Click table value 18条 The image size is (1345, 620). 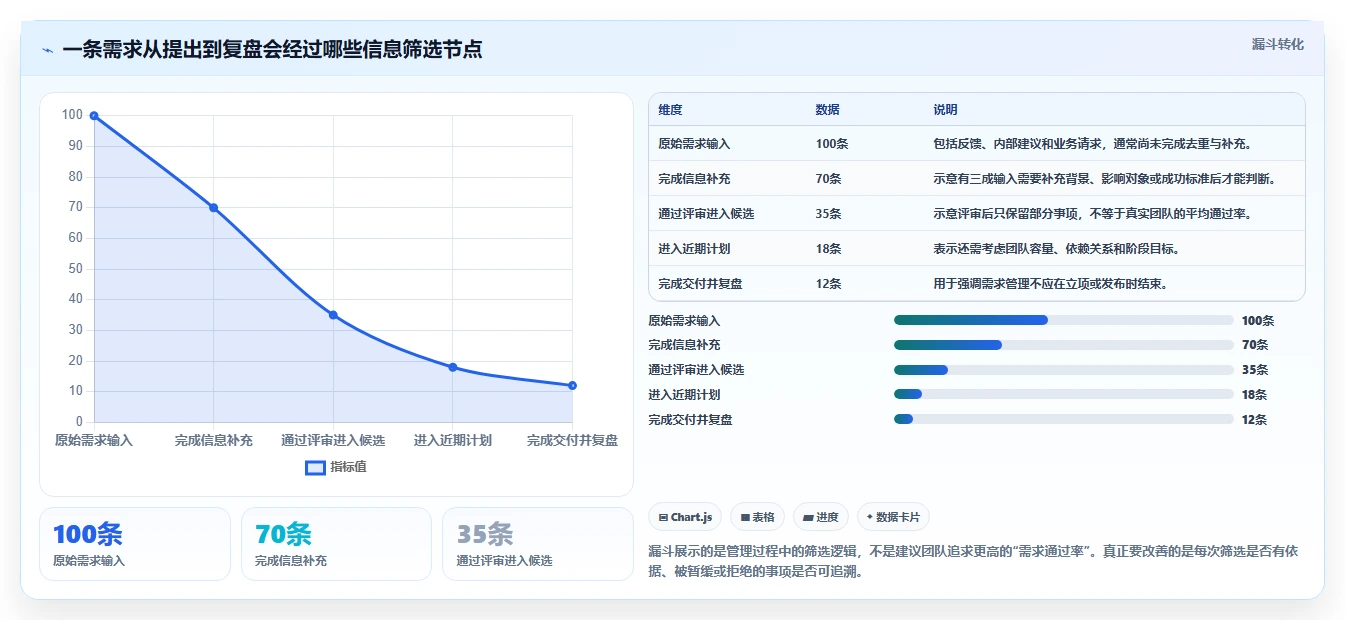click(828, 249)
